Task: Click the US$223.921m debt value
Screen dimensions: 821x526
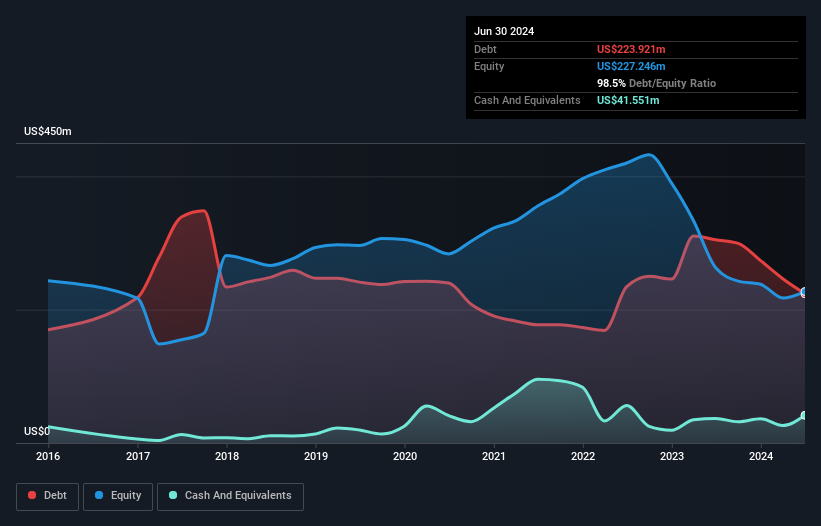Action: pos(631,49)
